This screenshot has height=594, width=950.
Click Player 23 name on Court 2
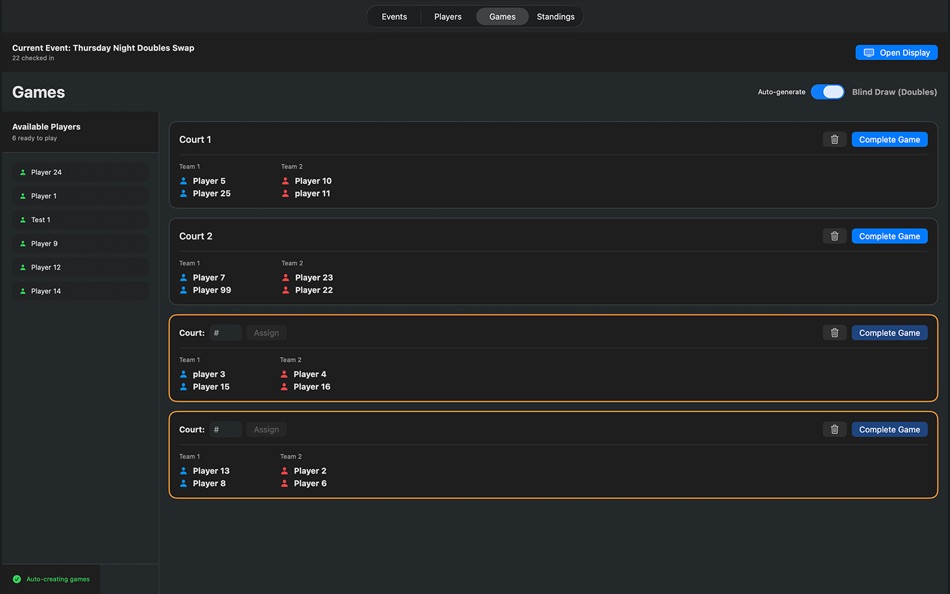pos(314,278)
